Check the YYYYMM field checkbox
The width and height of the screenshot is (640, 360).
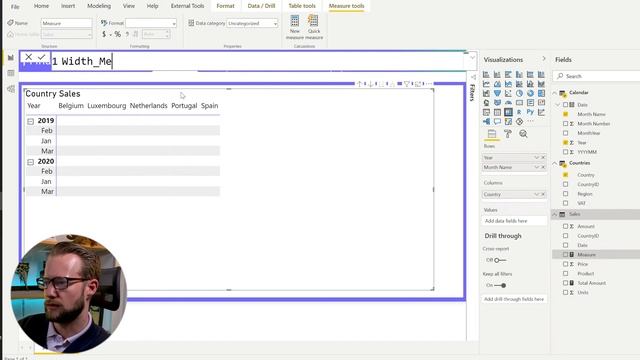(x=565, y=151)
